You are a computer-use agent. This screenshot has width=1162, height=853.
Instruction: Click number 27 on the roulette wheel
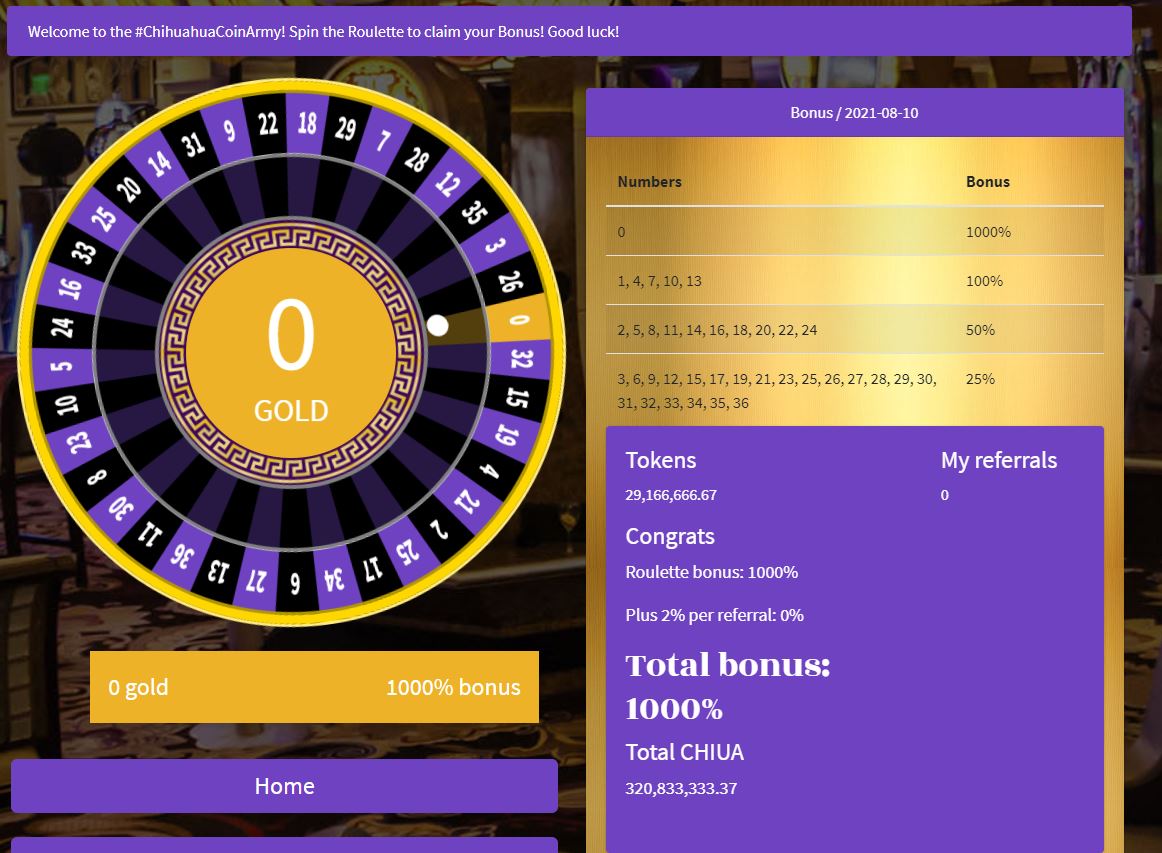point(256,581)
